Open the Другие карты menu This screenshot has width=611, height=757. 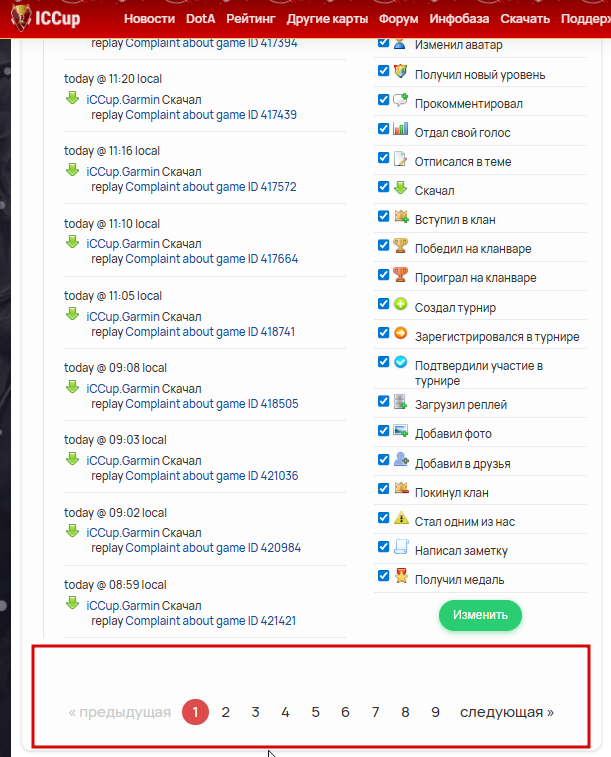pos(327,19)
